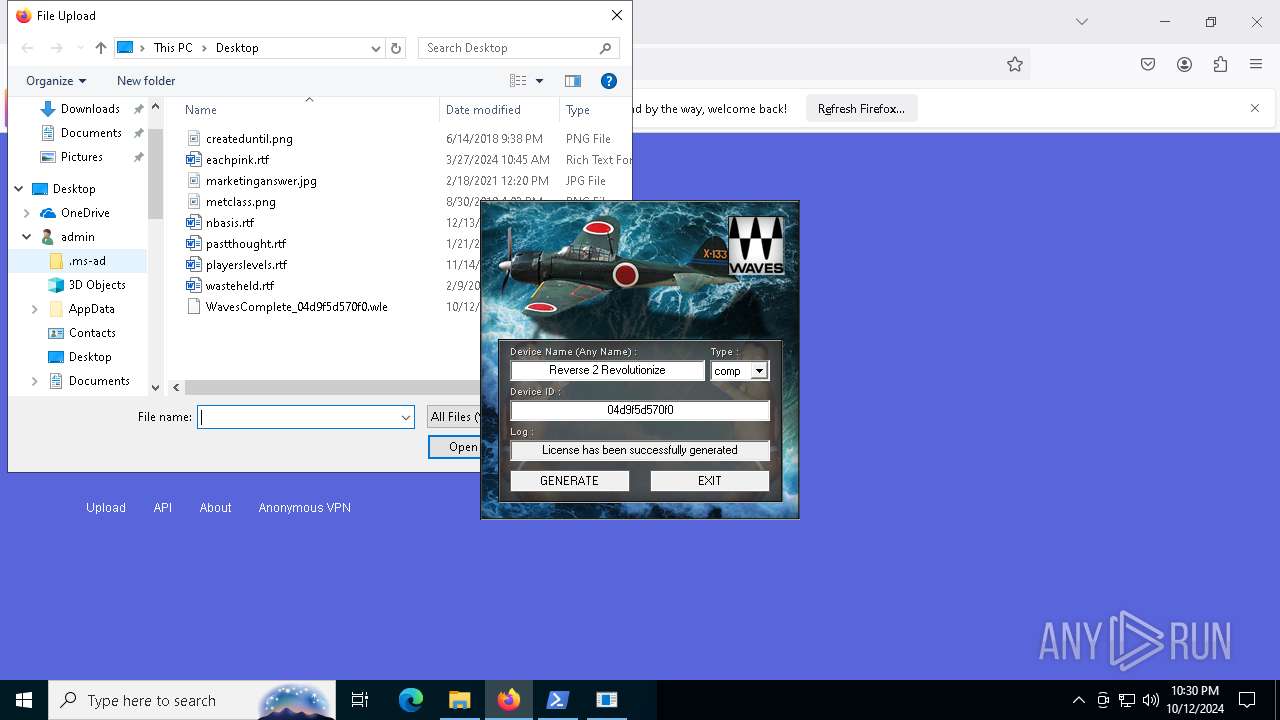Click the Device ID field
Image resolution: width=1280 pixels, height=720 pixels.
point(640,410)
